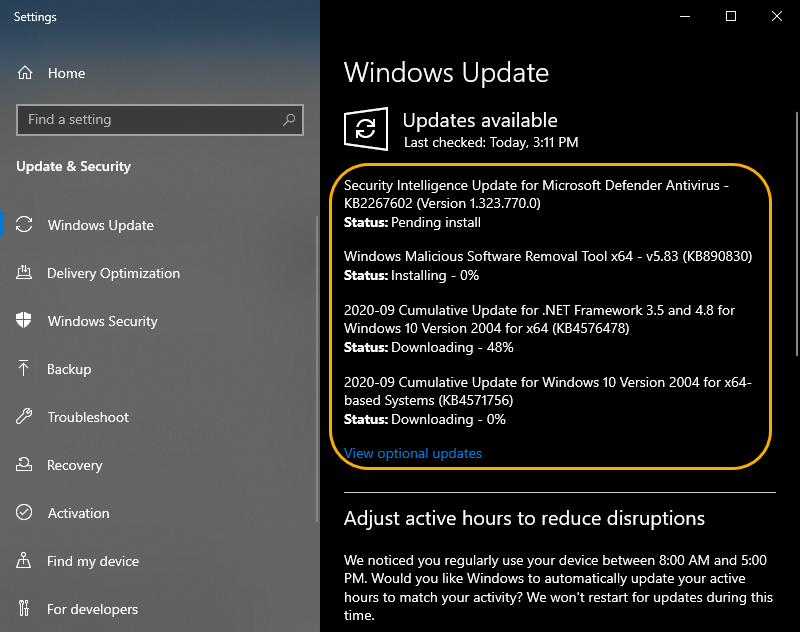
Task: Click the Delivery Optimization icon
Action: point(24,272)
